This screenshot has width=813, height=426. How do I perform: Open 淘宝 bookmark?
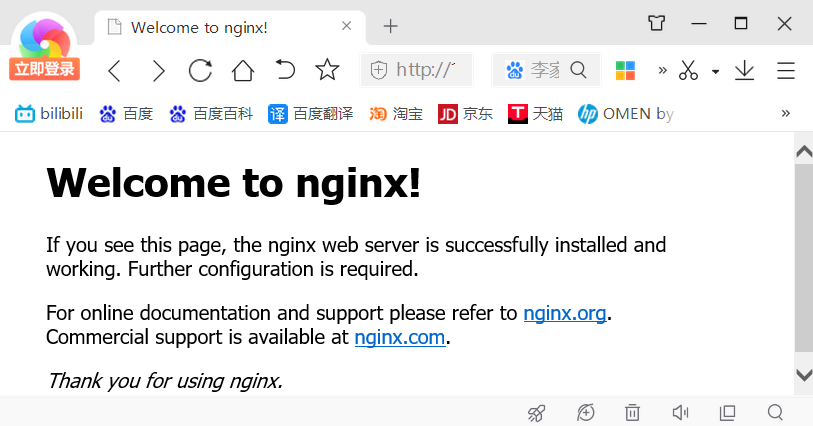point(396,113)
